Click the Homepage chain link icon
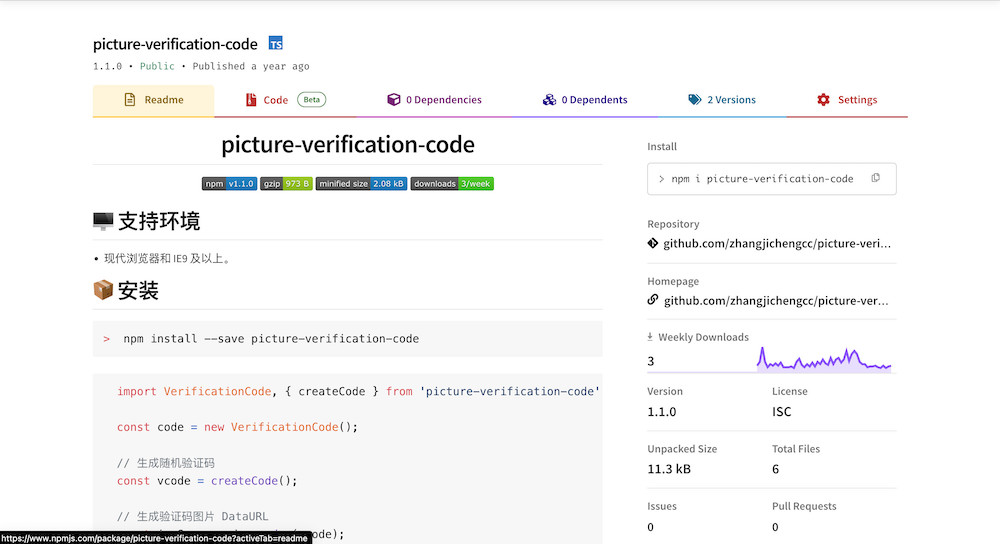 (652, 300)
